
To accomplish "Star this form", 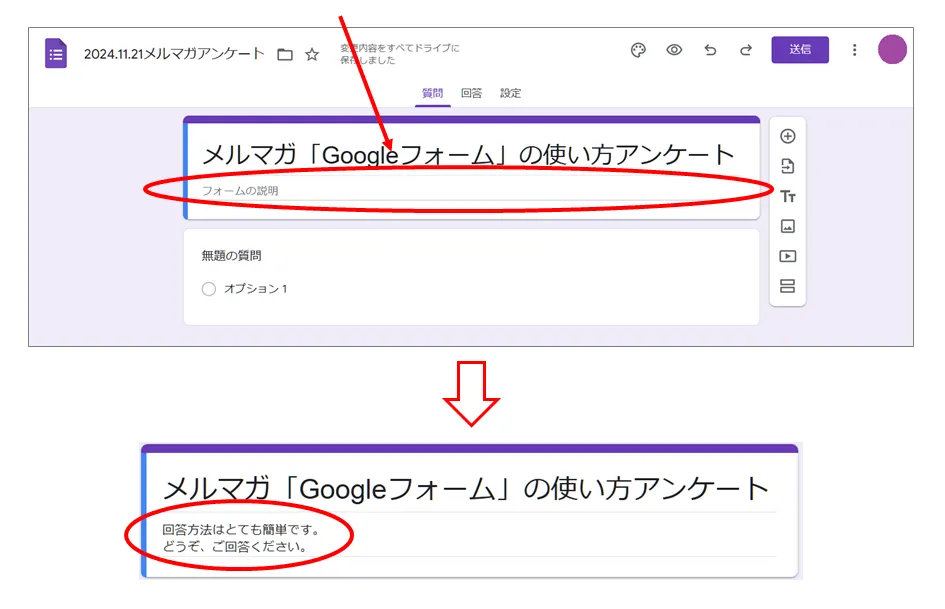I will click(x=312, y=54).
